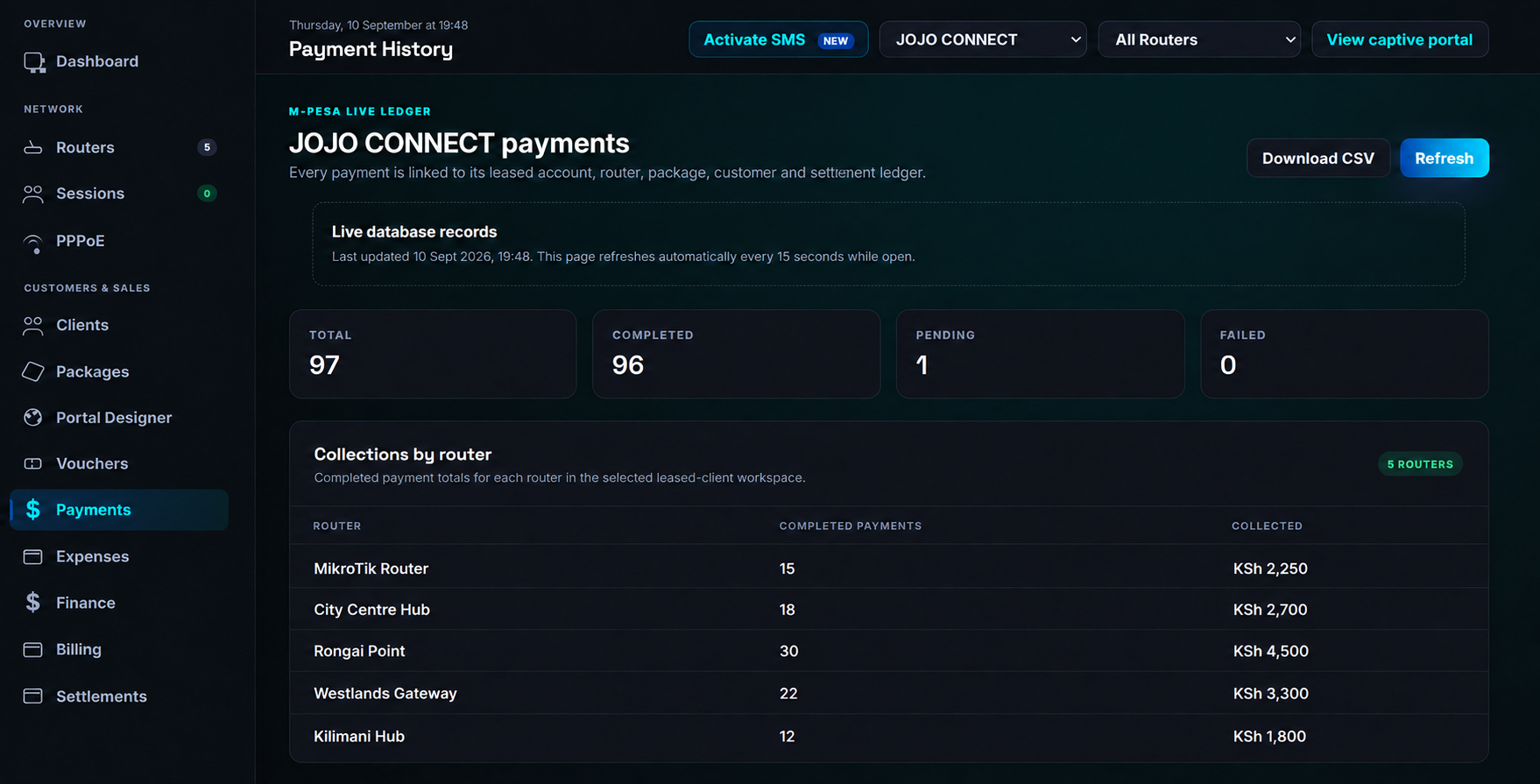Open Routers menu label
The height and width of the screenshot is (784, 1540).
[x=85, y=147]
